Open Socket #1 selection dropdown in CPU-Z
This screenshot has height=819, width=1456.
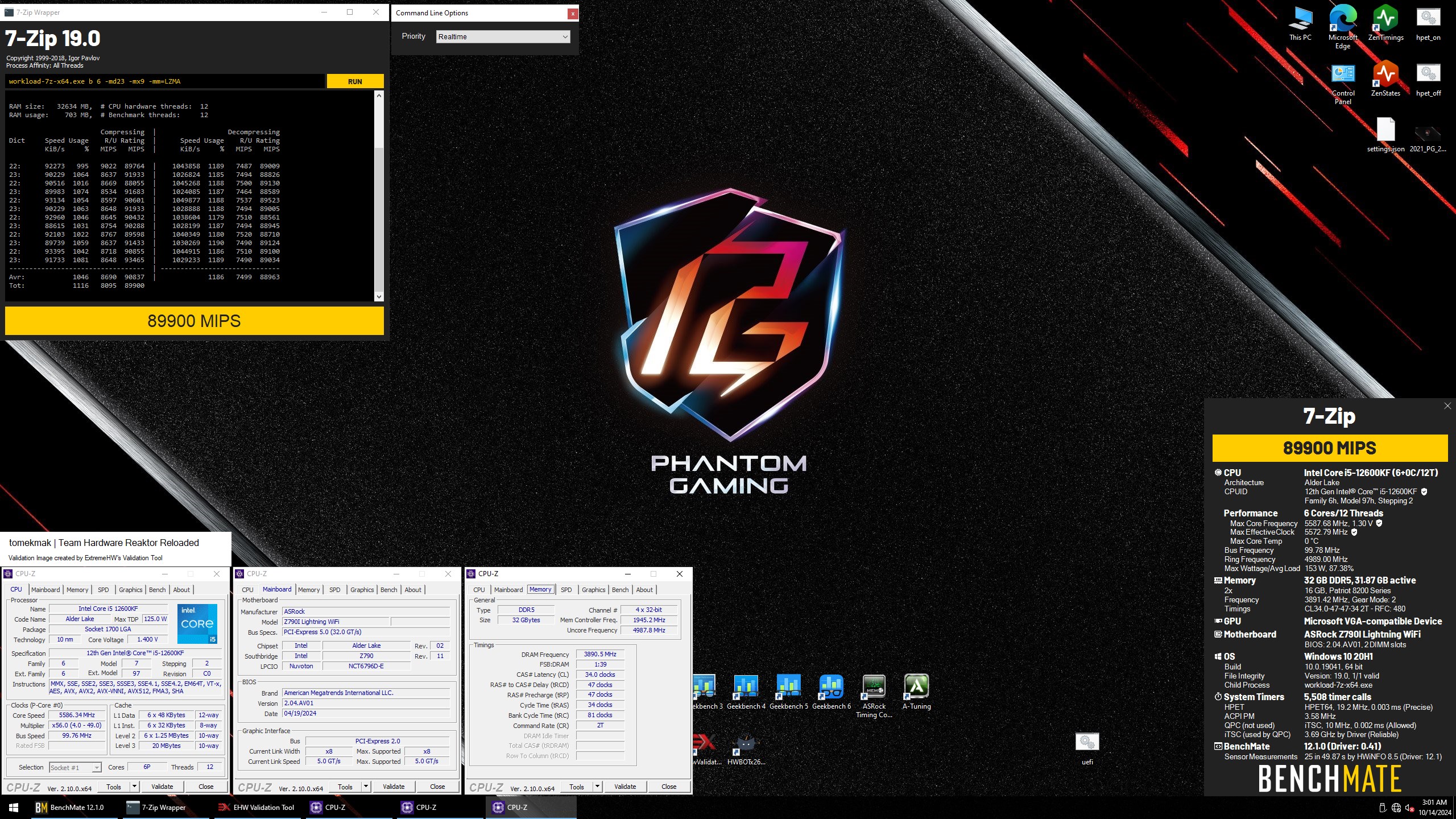coord(75,767)
